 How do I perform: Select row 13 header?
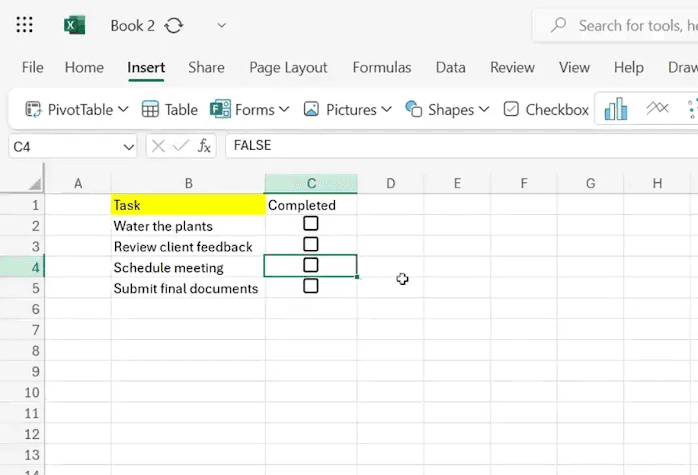pyautogui.click(x=22, y=455)
